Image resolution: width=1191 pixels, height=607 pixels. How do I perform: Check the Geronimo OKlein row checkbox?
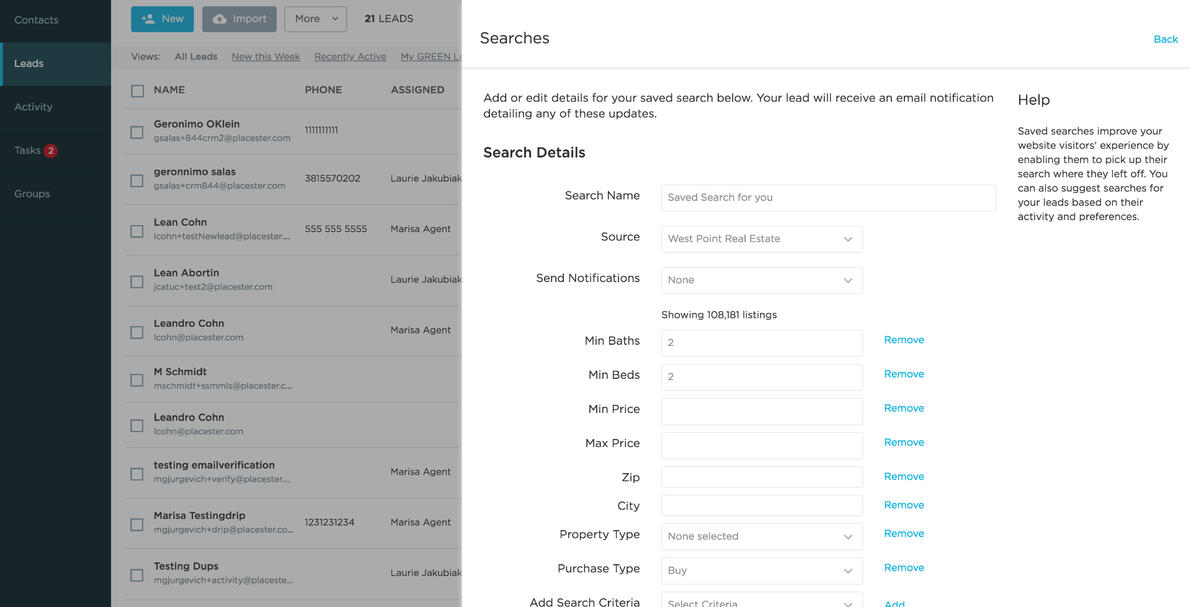point(137,130)
